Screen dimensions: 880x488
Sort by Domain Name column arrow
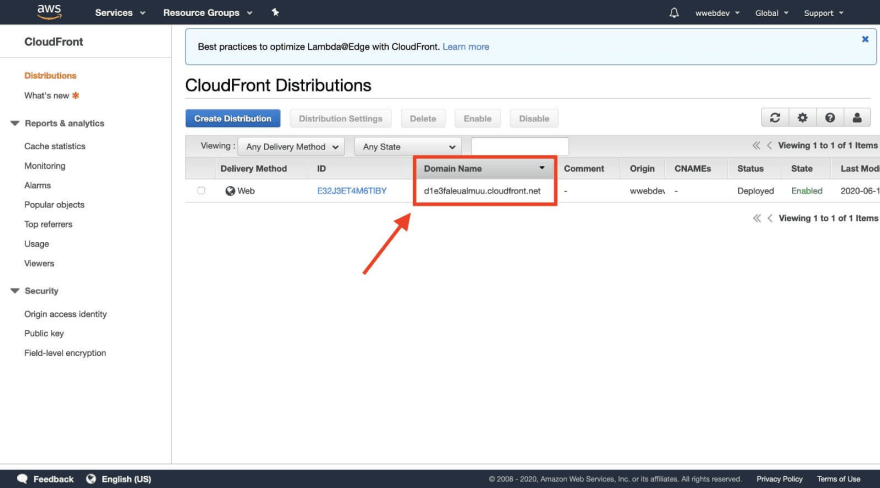542,168
